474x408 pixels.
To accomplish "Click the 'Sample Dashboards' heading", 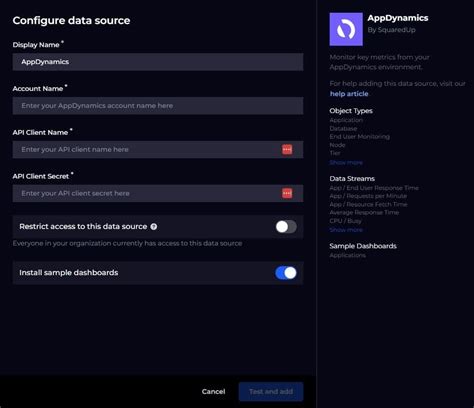I will point(363,246).
